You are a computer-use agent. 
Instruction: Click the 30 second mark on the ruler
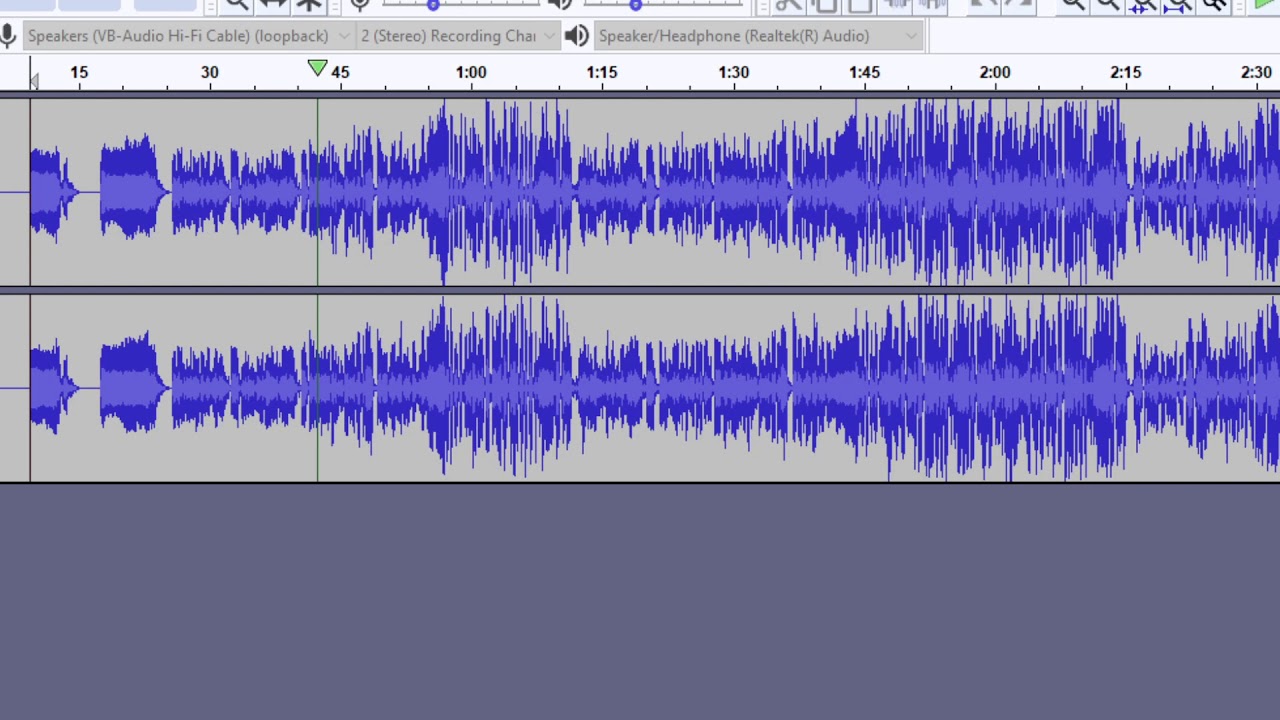pyautogui.click(x=209, y=72)
